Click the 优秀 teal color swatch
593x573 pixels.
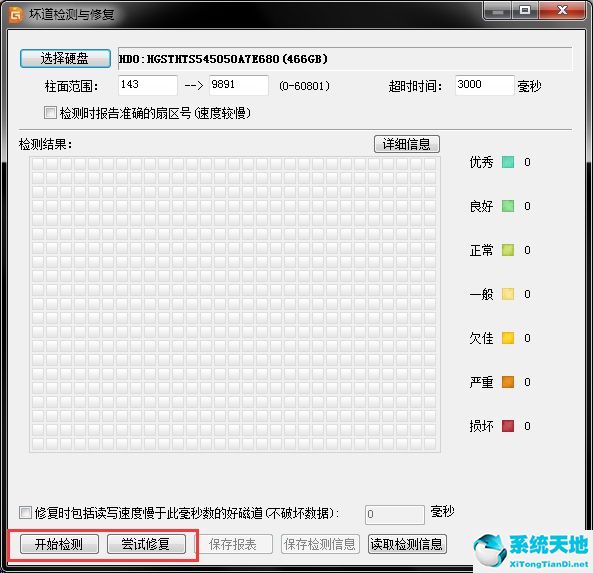coord(508,162)
